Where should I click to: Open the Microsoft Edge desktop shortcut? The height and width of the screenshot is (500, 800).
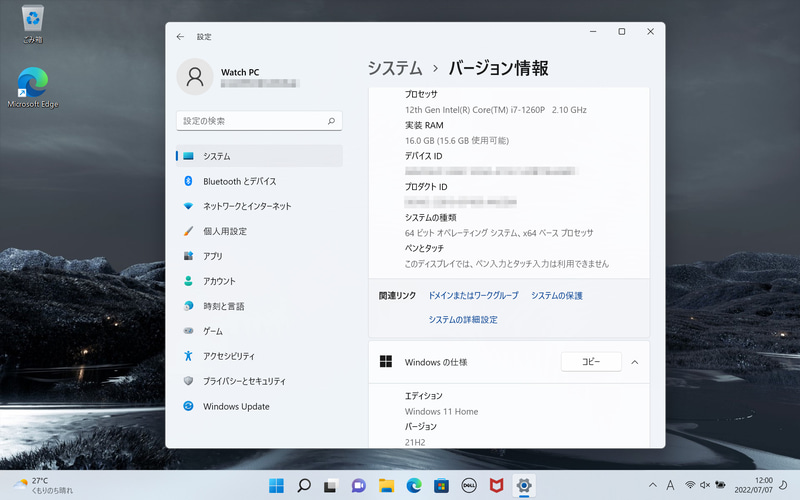click(x=33, y=87)
